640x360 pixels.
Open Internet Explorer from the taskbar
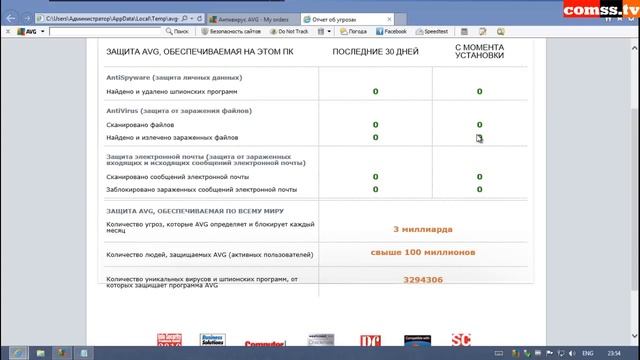coord(18,353)
